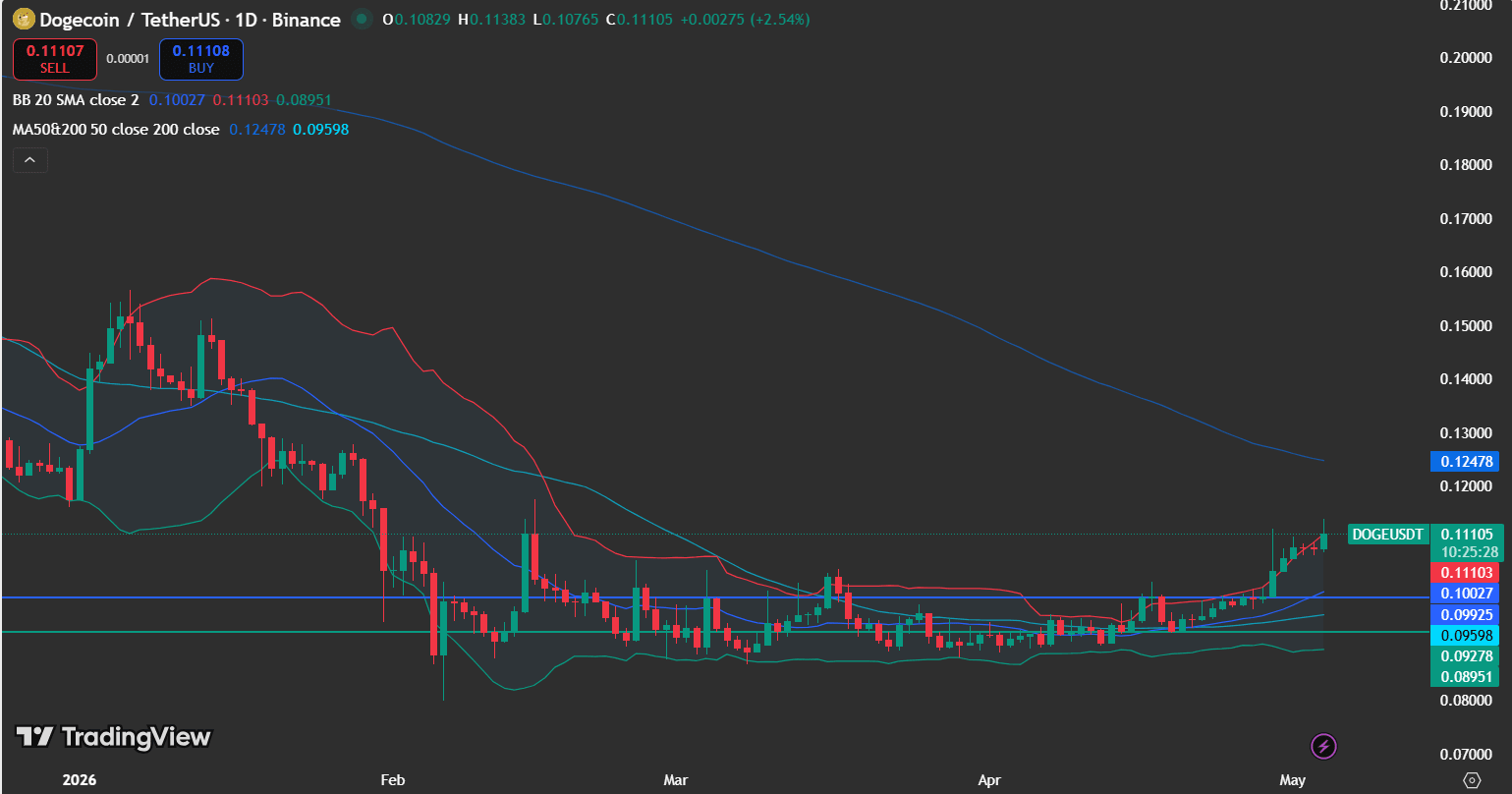This screenshot has width=1512, height=794.
Task: Click the 0.09925 horizontal line price label
Action: pos(1467,614)
